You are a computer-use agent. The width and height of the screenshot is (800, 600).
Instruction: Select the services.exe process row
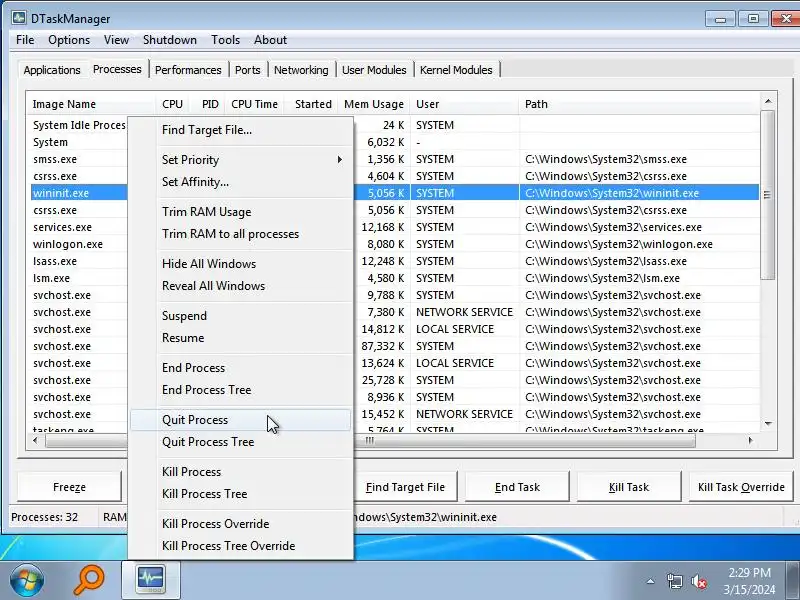point(394,227)
